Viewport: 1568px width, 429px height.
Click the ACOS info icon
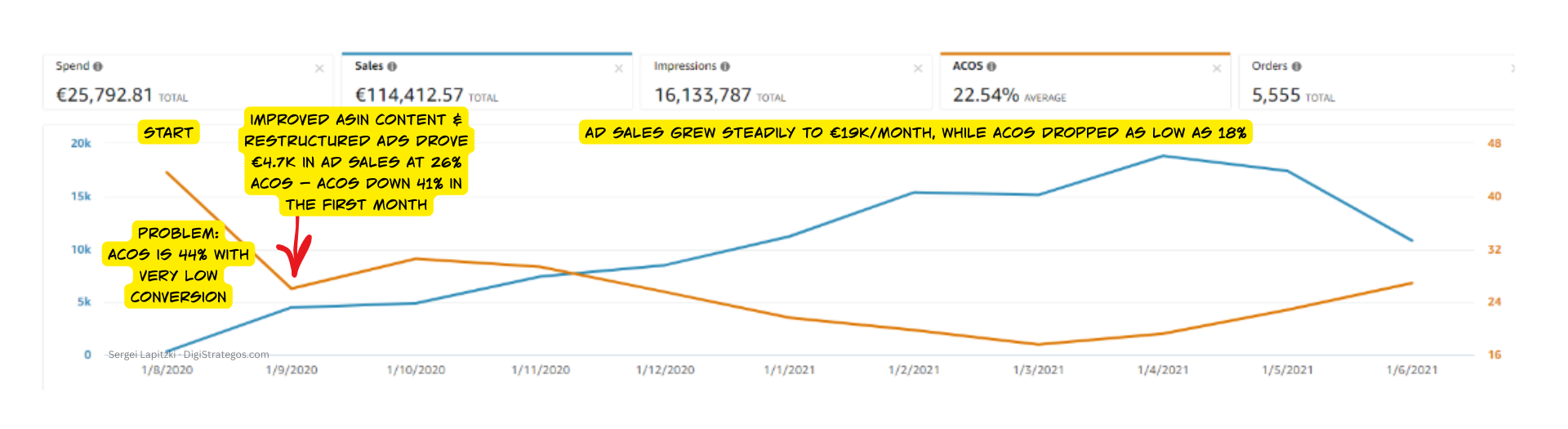pyautogui.click(x=991, y=66)
